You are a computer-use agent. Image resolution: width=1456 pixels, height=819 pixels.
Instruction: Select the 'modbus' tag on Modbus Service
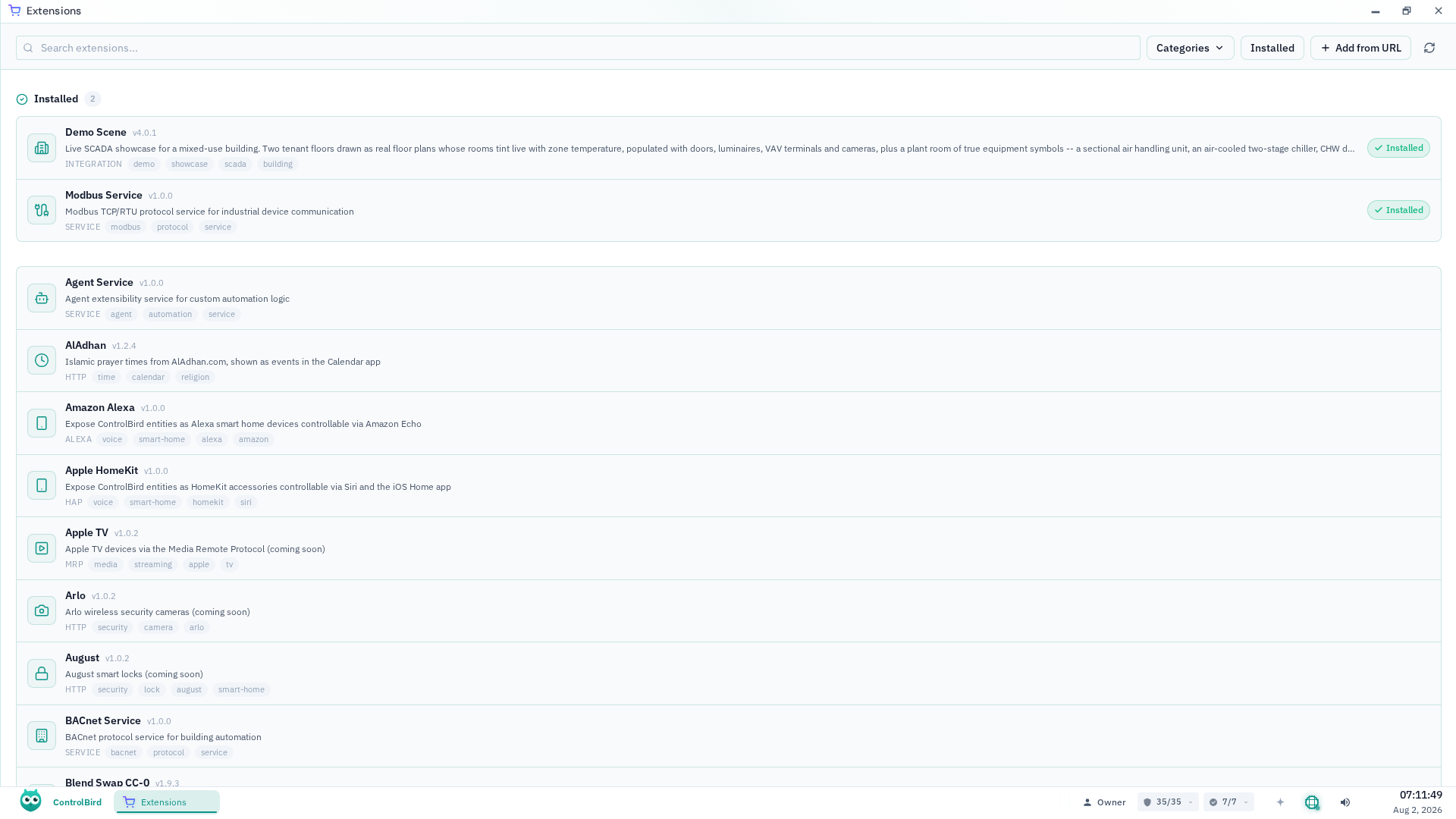(125, 227)
